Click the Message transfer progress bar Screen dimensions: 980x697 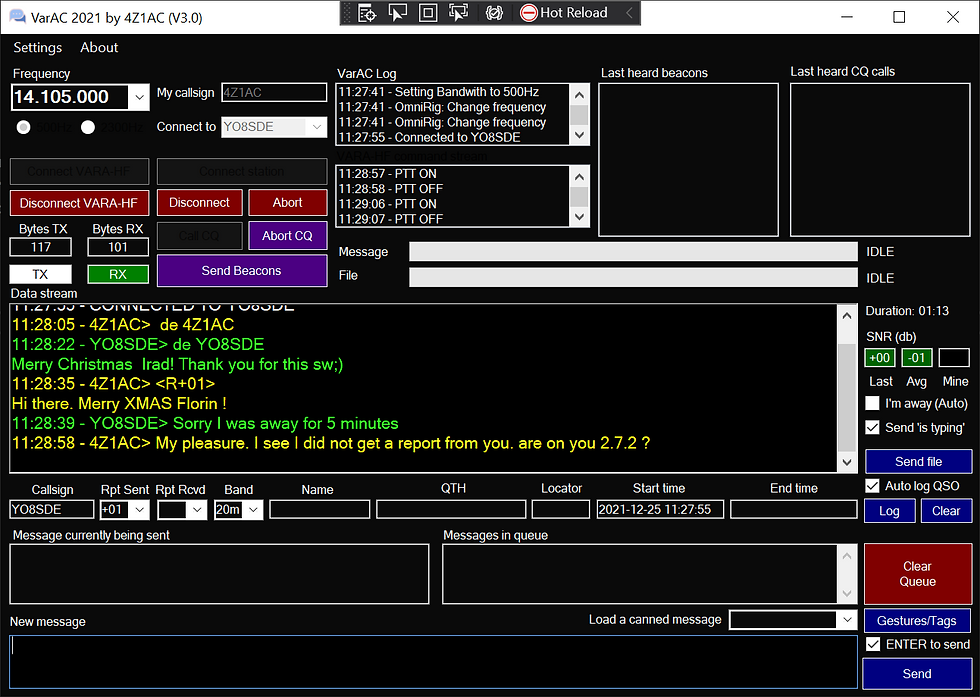click(633, 252)
